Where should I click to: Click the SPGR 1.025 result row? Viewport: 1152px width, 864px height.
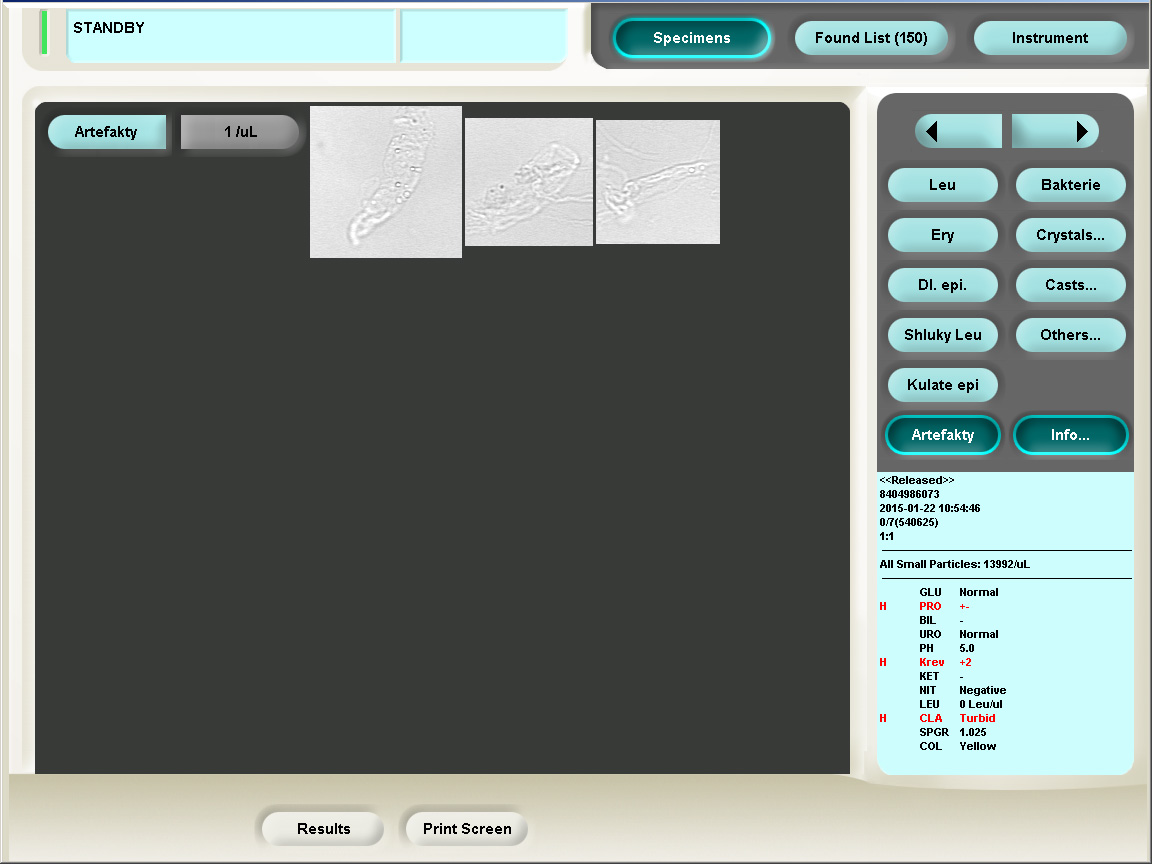pos(953,732)
